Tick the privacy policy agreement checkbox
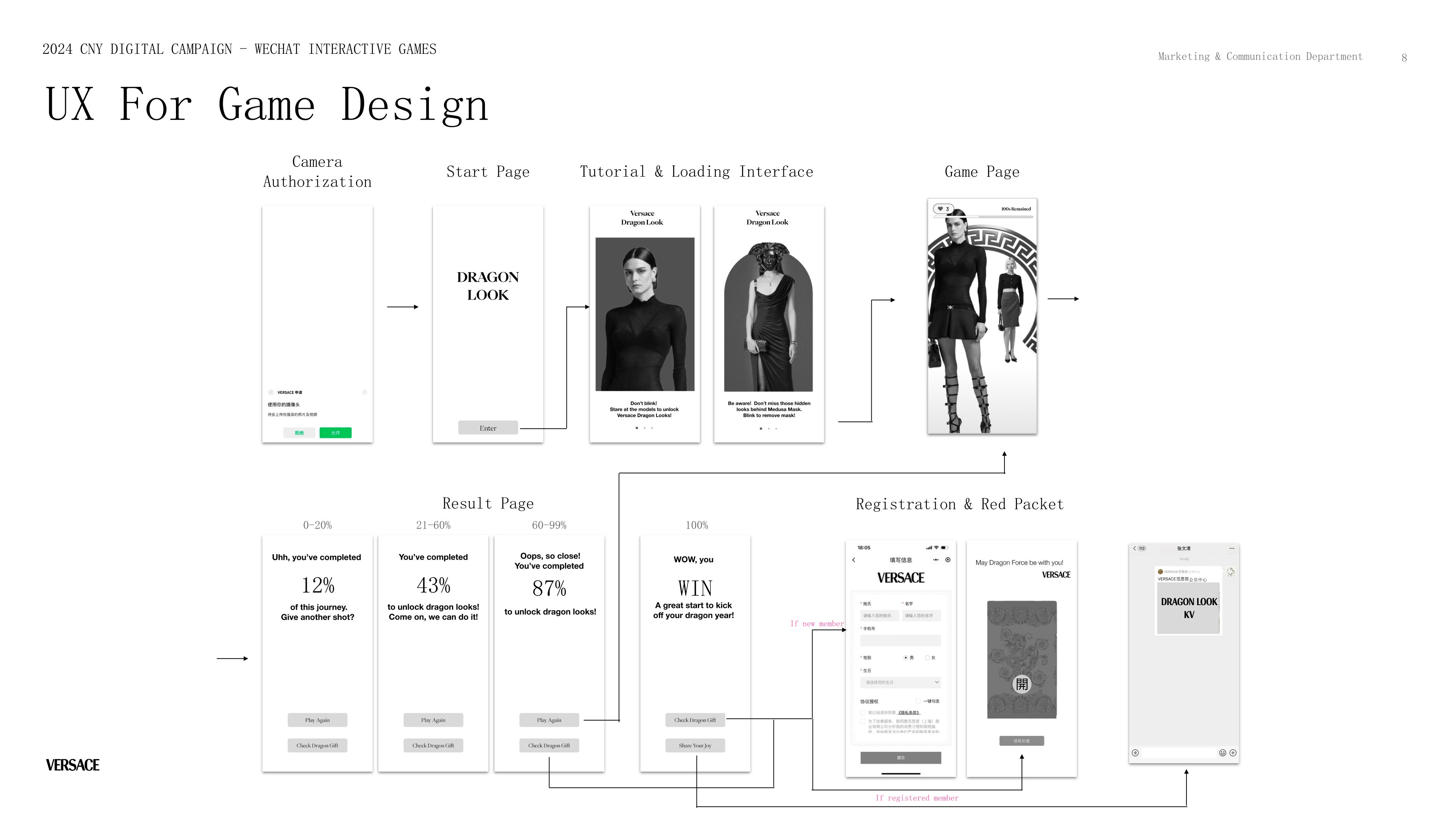This screenshot has width=1456, height=819. tap(863, 713)
